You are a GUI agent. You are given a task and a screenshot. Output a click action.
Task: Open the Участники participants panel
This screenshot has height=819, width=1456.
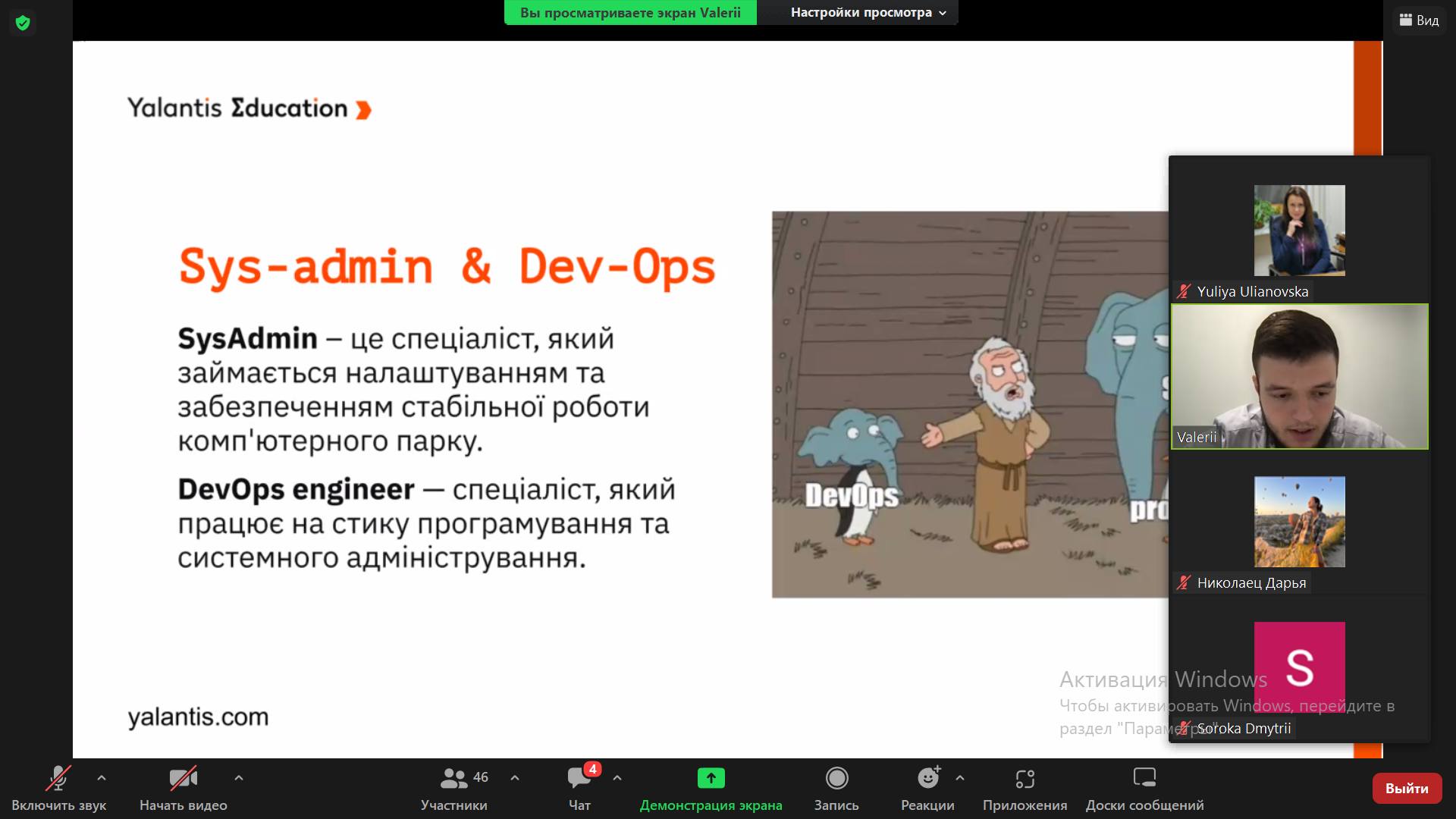[454, 789]
